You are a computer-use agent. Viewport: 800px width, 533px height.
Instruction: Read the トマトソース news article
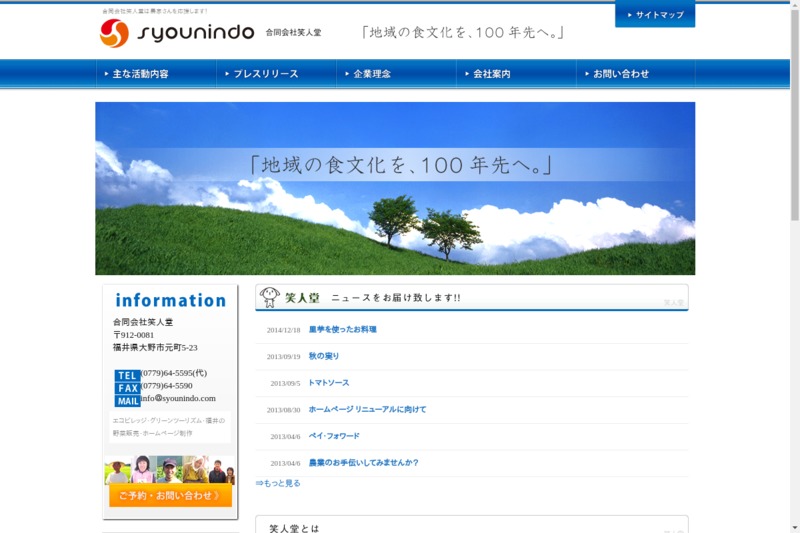tap(329, 383)
